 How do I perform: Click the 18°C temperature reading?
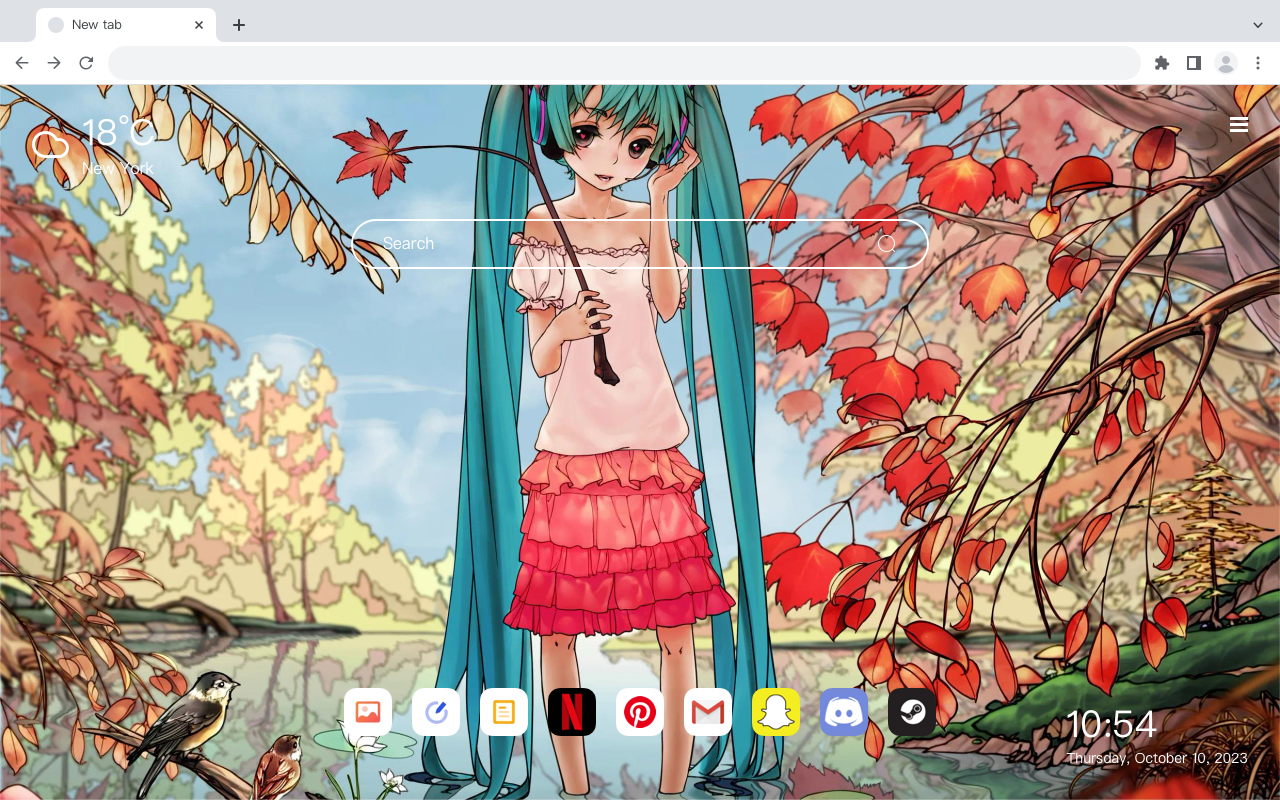(118, 133)
